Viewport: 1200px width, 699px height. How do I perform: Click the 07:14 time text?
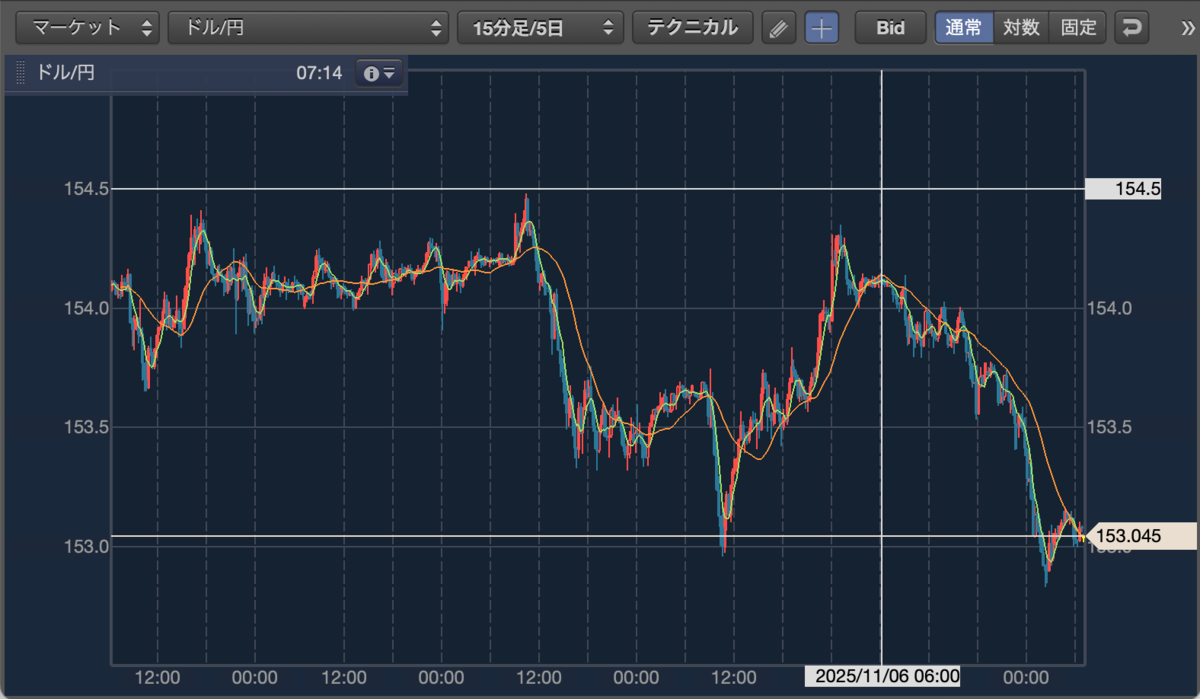tap(319, 73)
